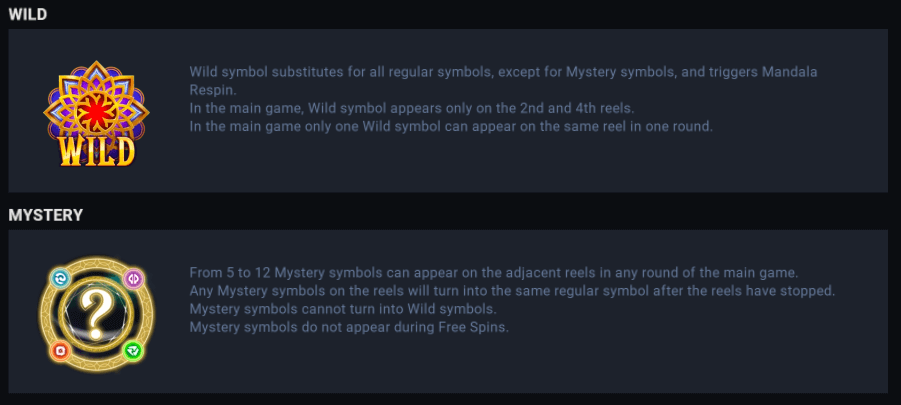Click the 'Wild symbol substitutes for all regular symbols' line
This screenshot has width=901, height=405.
(510, 72)
